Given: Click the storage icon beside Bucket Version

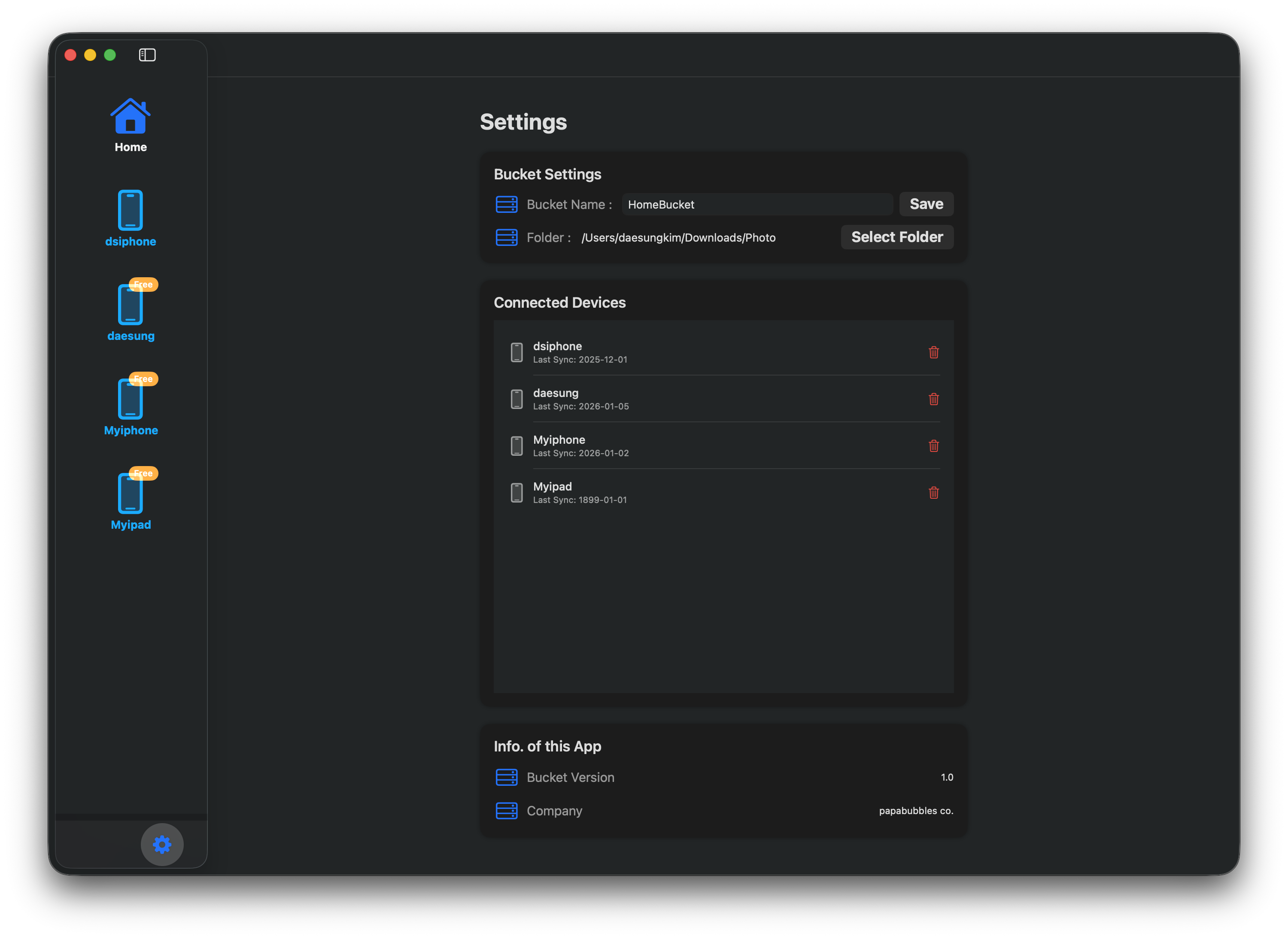Looking at the screenshot, I should [506, 777].
